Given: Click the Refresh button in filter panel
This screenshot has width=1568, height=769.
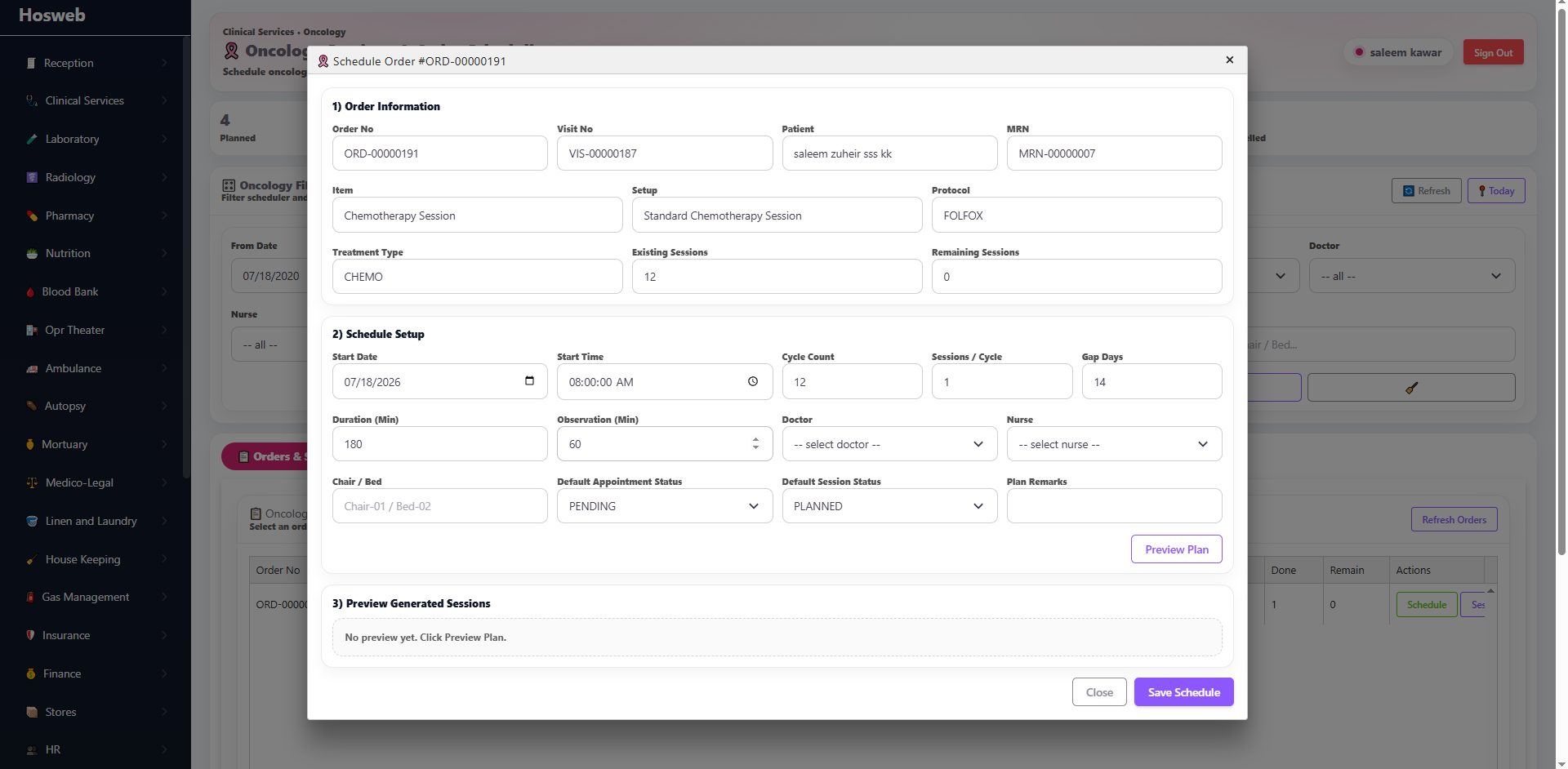Looking at the screenshot, I should [1426, 191].
